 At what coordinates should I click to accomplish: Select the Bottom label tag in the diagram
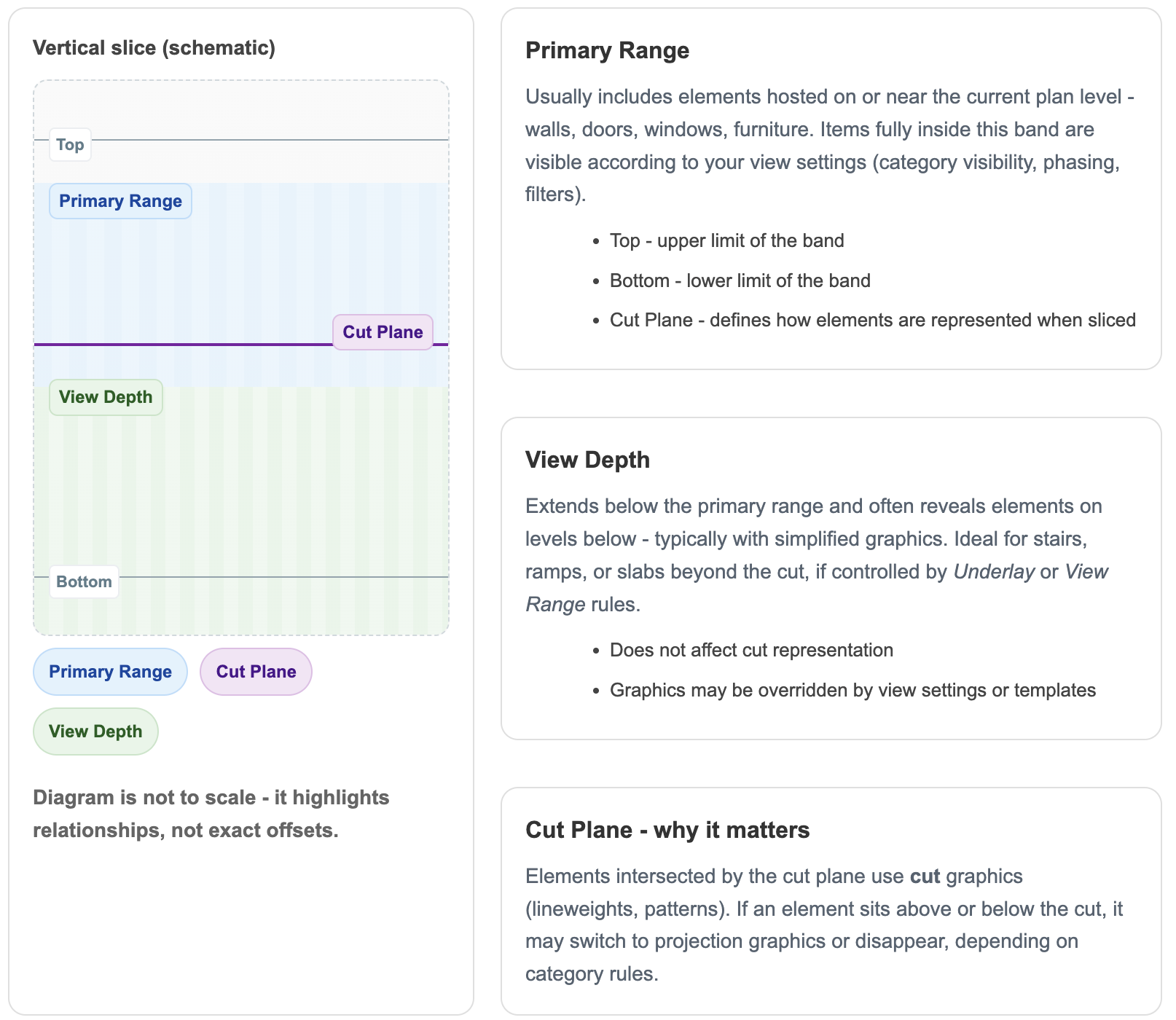click(84, 582)
